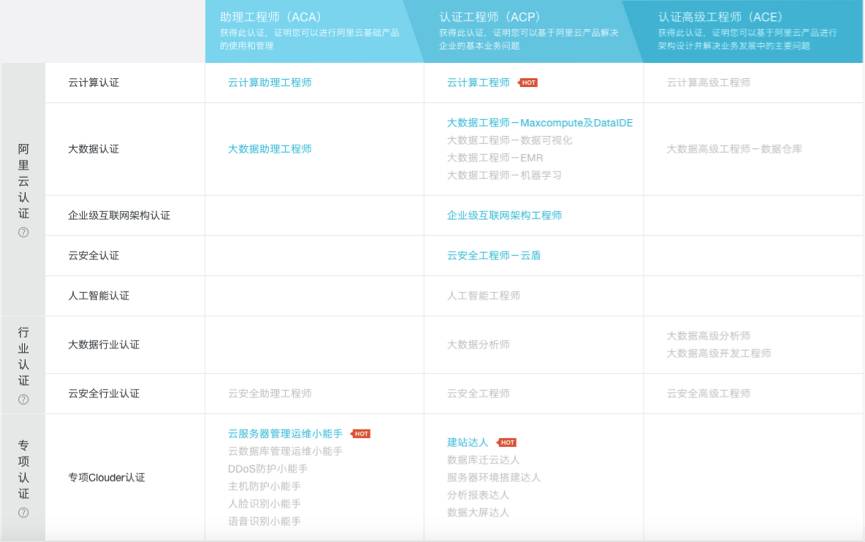Open the 云安全工程师－云盾 link
The width and height of the screenshot is (865, 542).
(x=494, y=256)
